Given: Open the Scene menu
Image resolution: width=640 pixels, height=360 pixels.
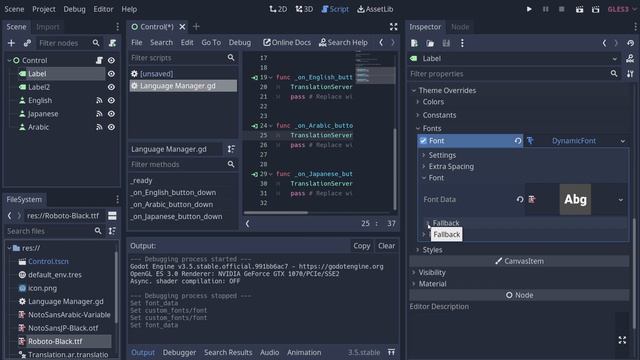Looking at the screenshot, I should pyautogui.click(x=14, y=9).
